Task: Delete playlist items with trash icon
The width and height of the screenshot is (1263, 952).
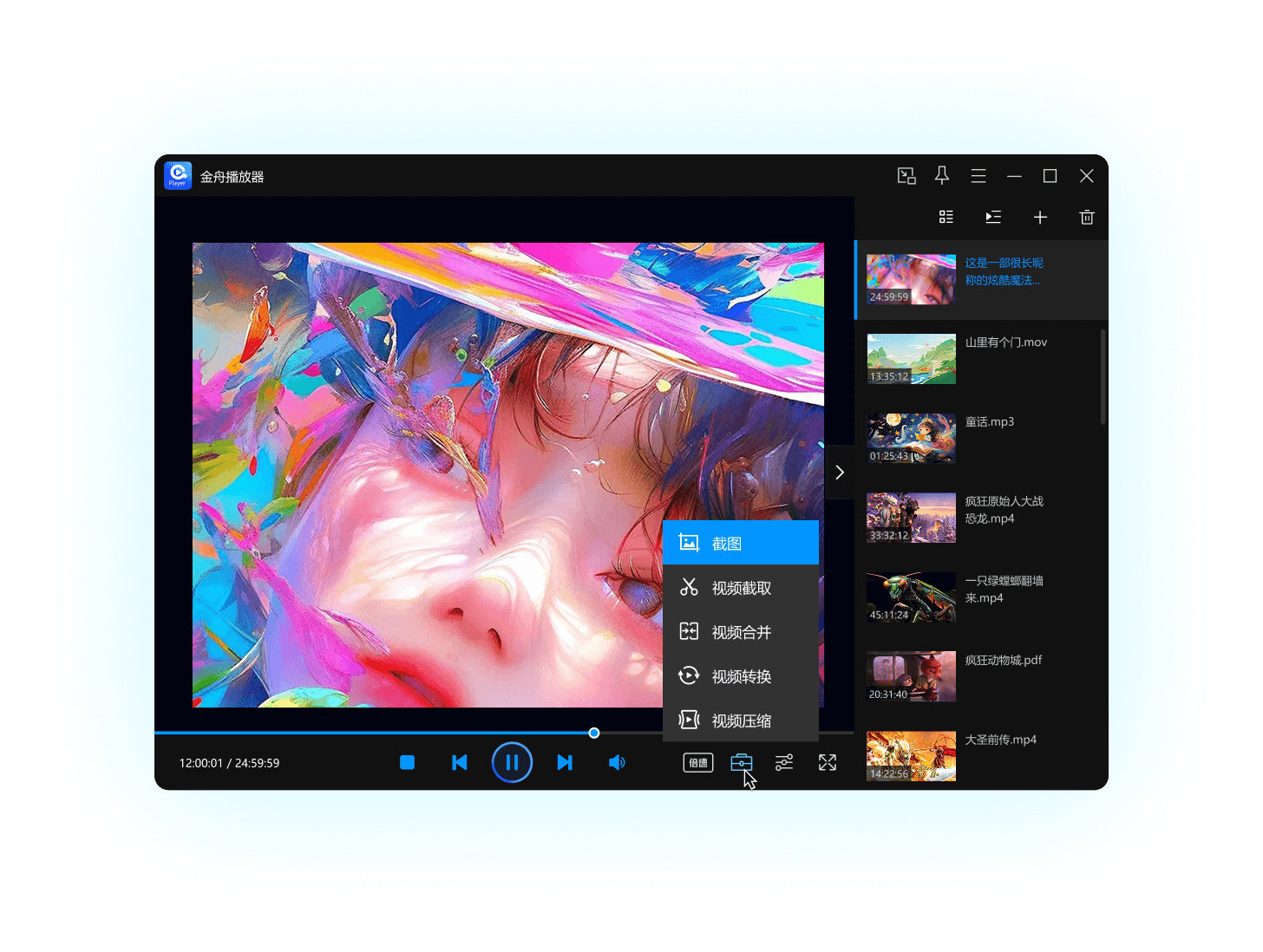Action: pyautogui.click(x=1087, y=218)
